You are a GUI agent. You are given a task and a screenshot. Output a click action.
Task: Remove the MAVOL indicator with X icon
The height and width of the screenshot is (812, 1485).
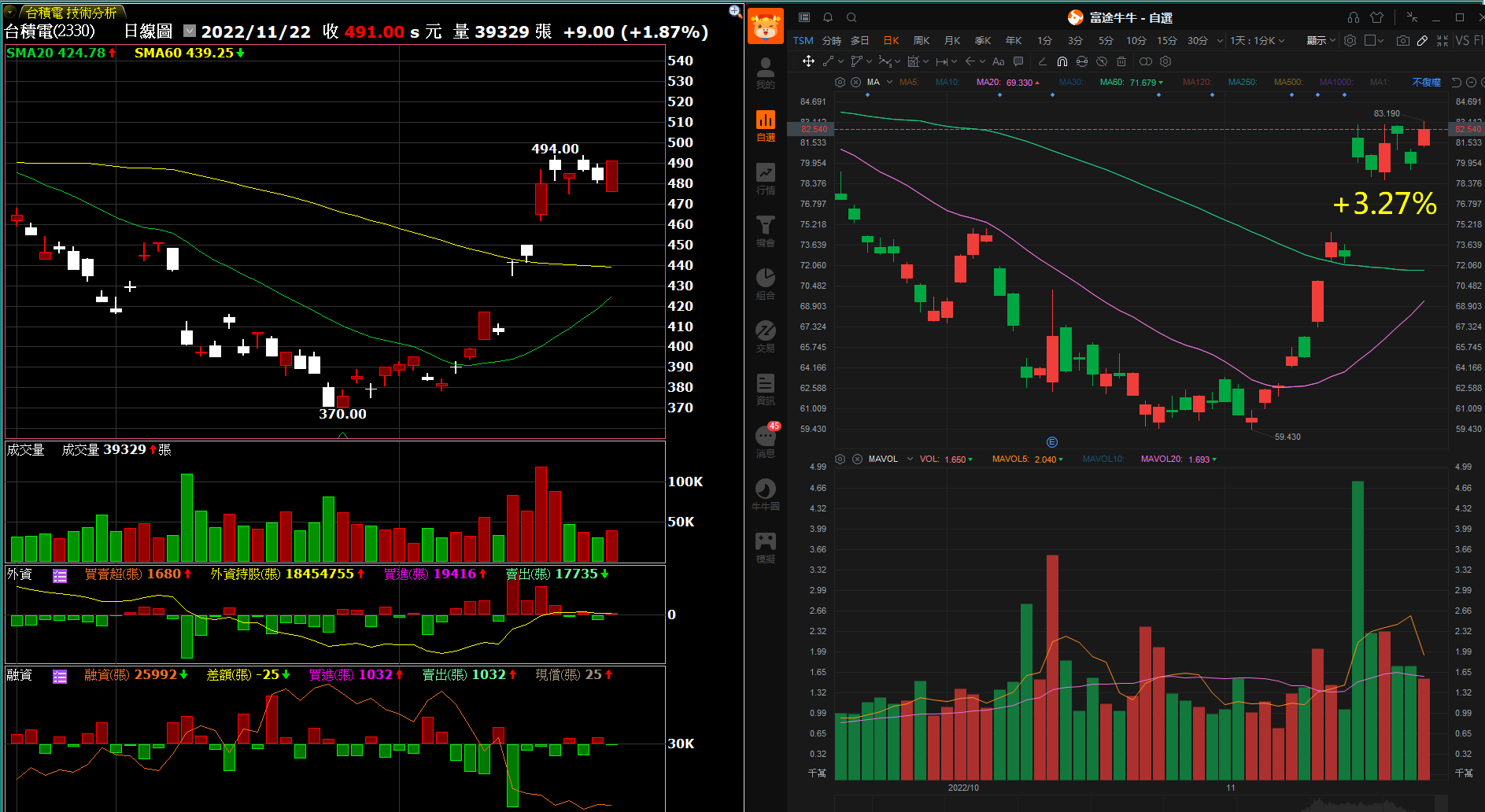click(x=857, y=459)
